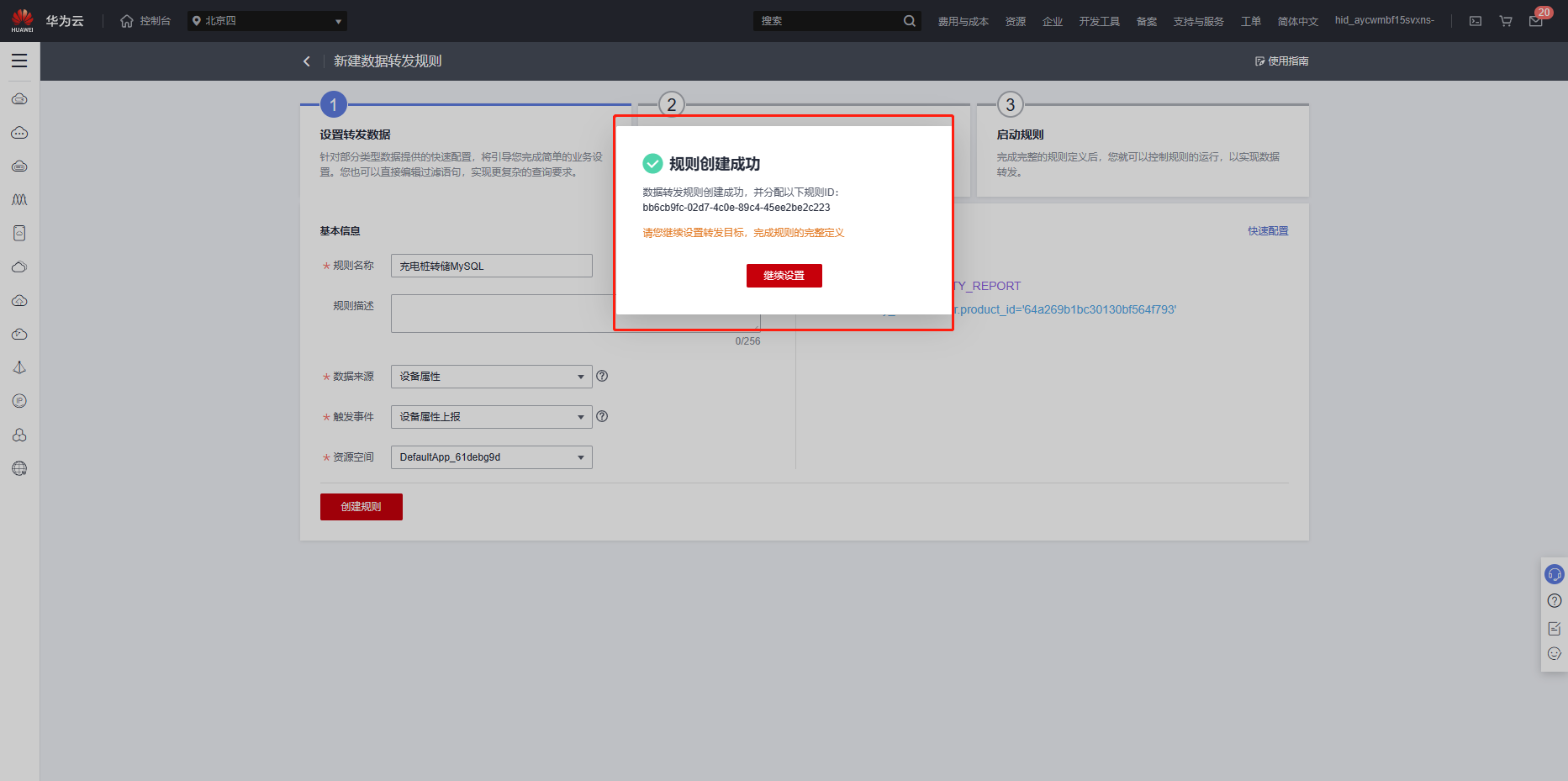Image resolution: width=1568 pixels, height=781 pixels.
Task: Click the red 创建规则 button
Action: point(362,507)
